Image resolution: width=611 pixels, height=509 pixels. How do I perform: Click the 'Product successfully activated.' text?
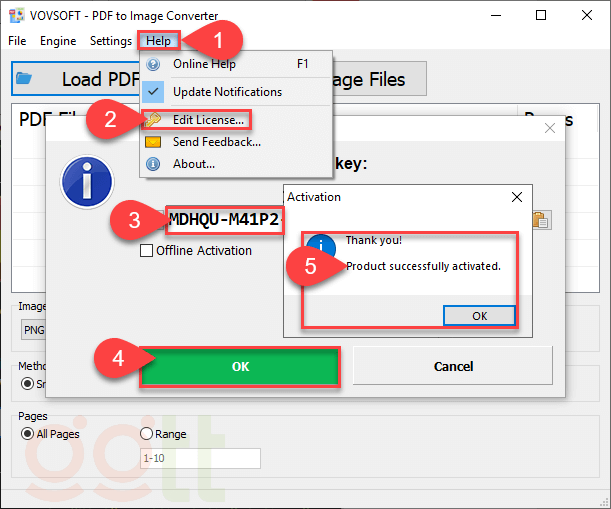click(423, 266)
